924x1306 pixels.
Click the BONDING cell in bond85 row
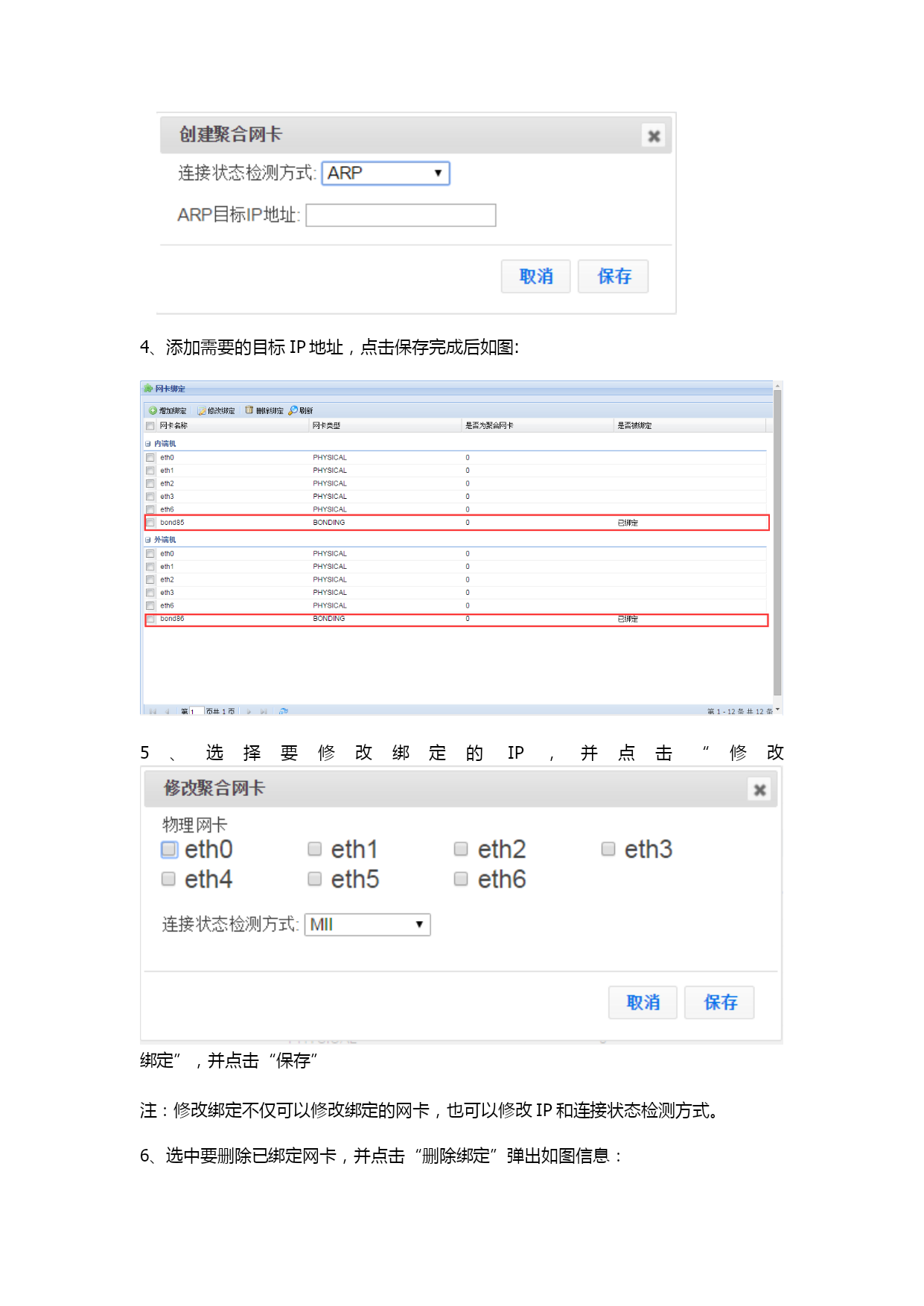pos(328,523)
